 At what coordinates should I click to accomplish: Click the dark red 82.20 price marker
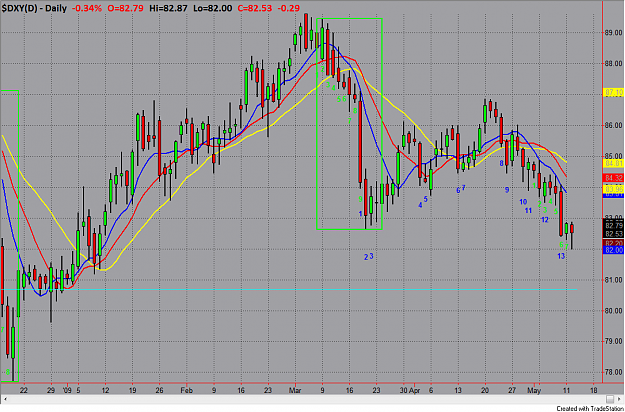(614, 243)
